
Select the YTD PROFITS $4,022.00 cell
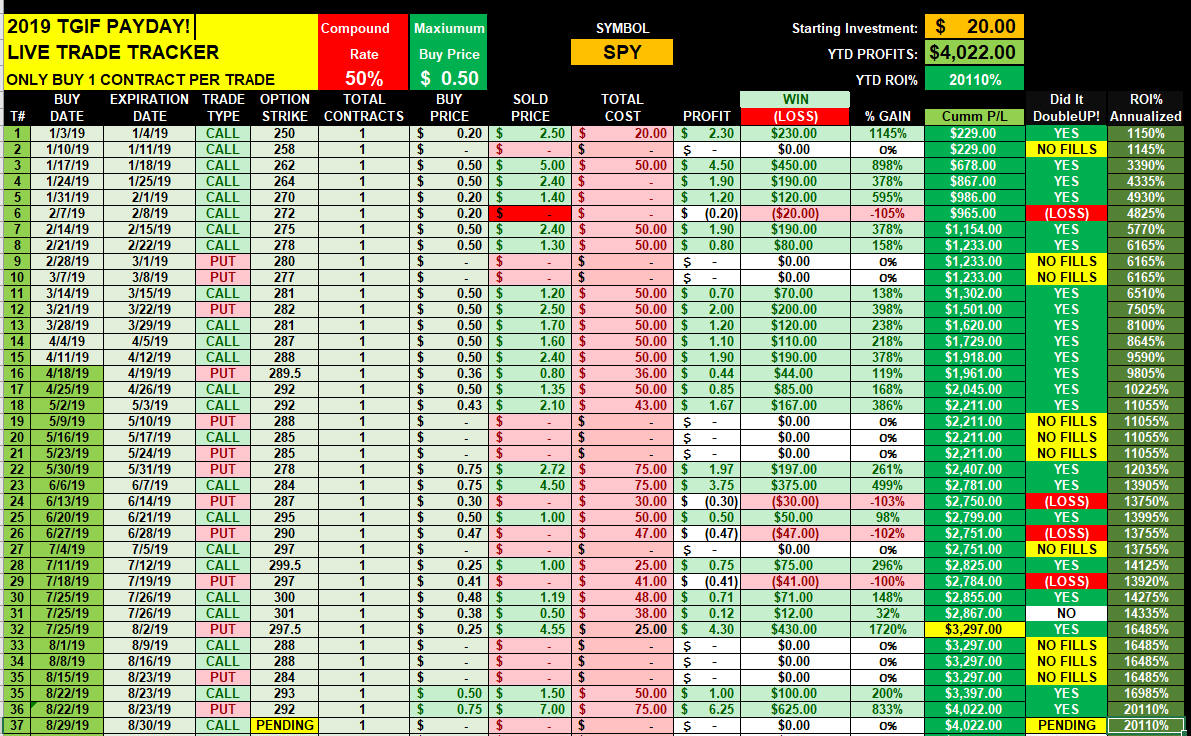(974, 52)
